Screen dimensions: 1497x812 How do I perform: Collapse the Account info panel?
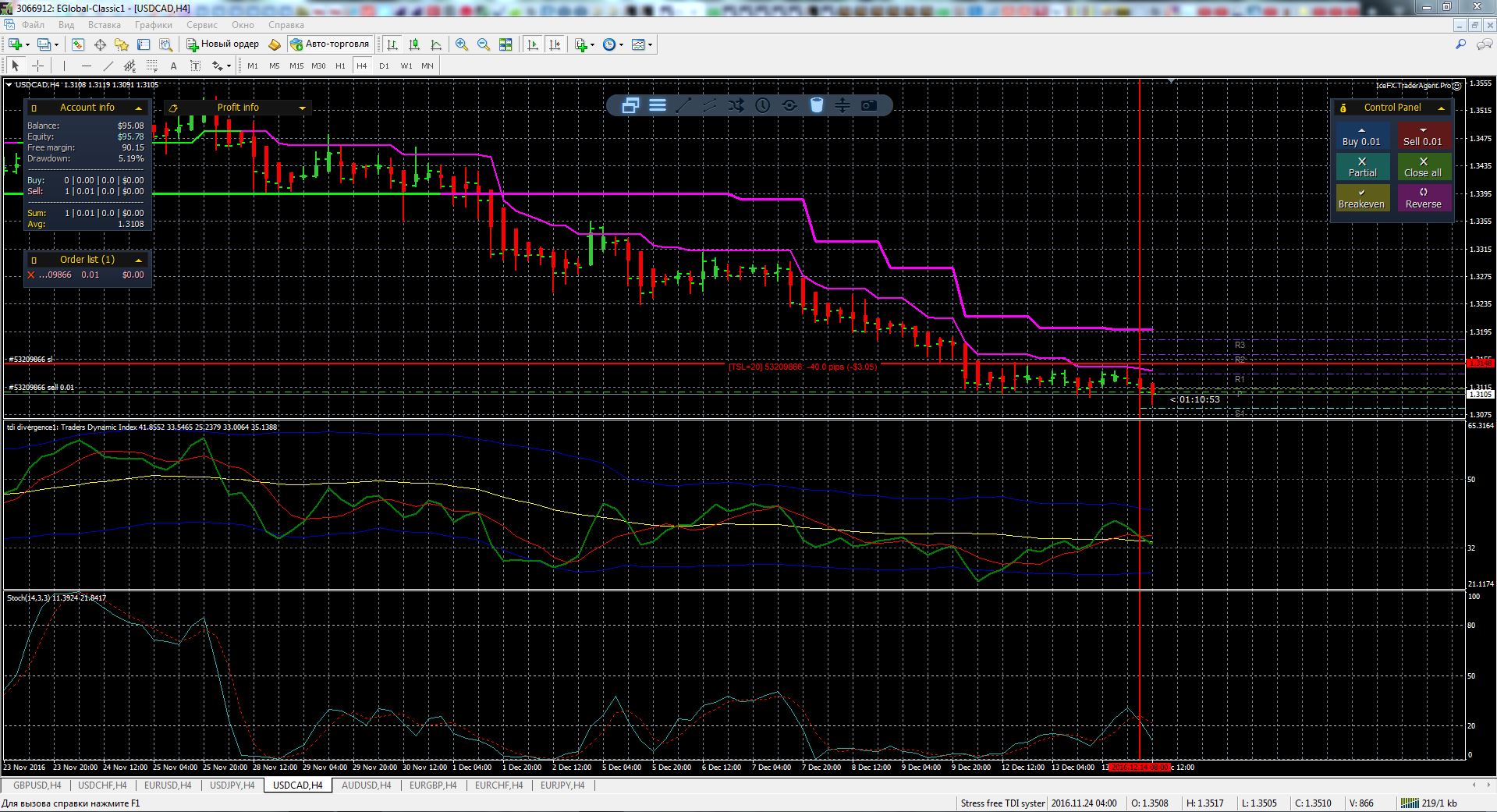click(x=139, y=108)
